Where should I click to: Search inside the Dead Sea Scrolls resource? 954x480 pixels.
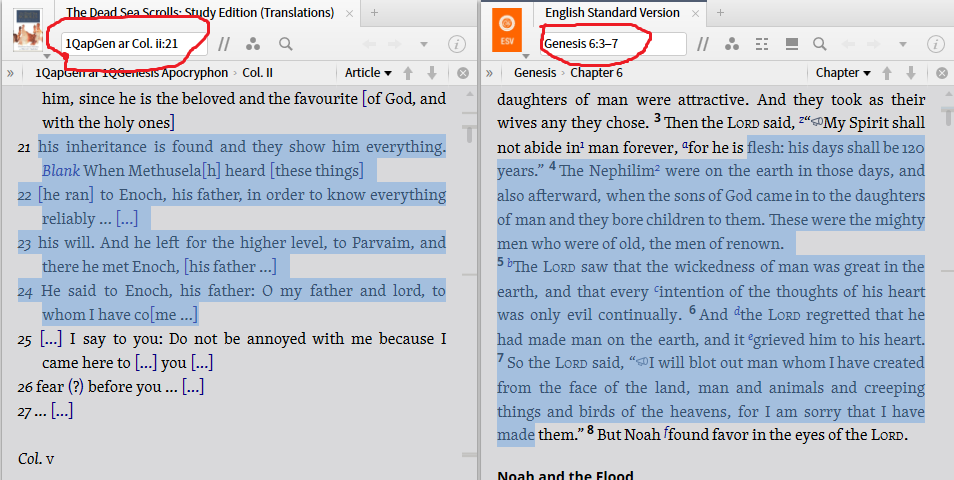point(285,44)
